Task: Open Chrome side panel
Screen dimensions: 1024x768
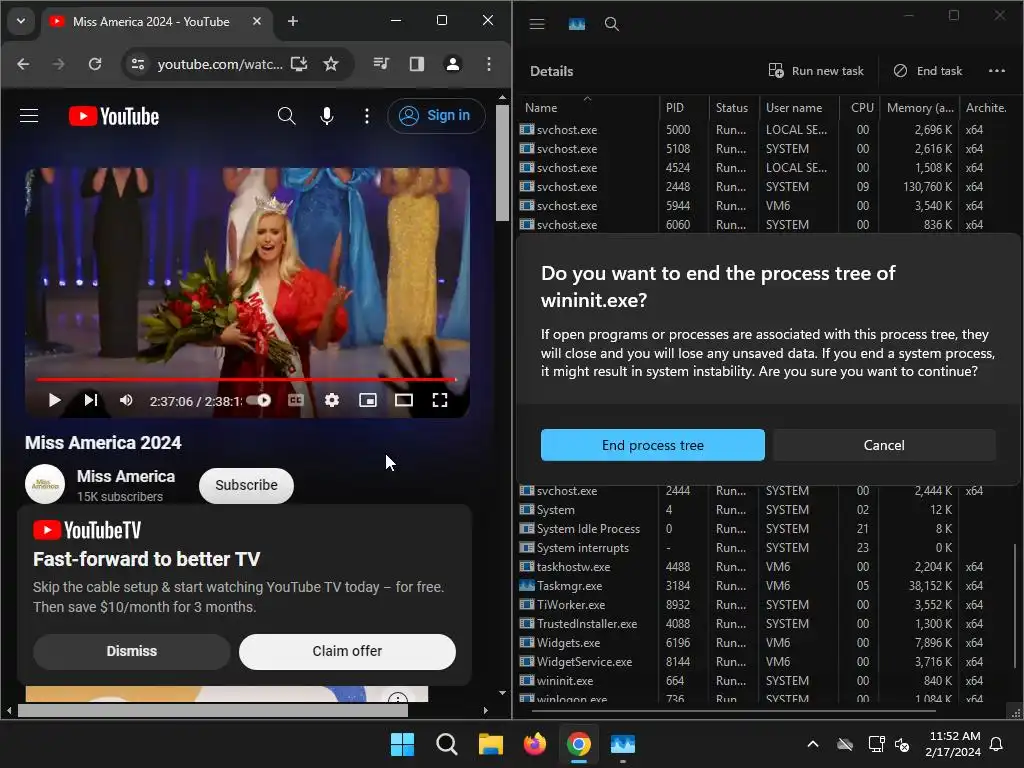Action: coord(417,64)
